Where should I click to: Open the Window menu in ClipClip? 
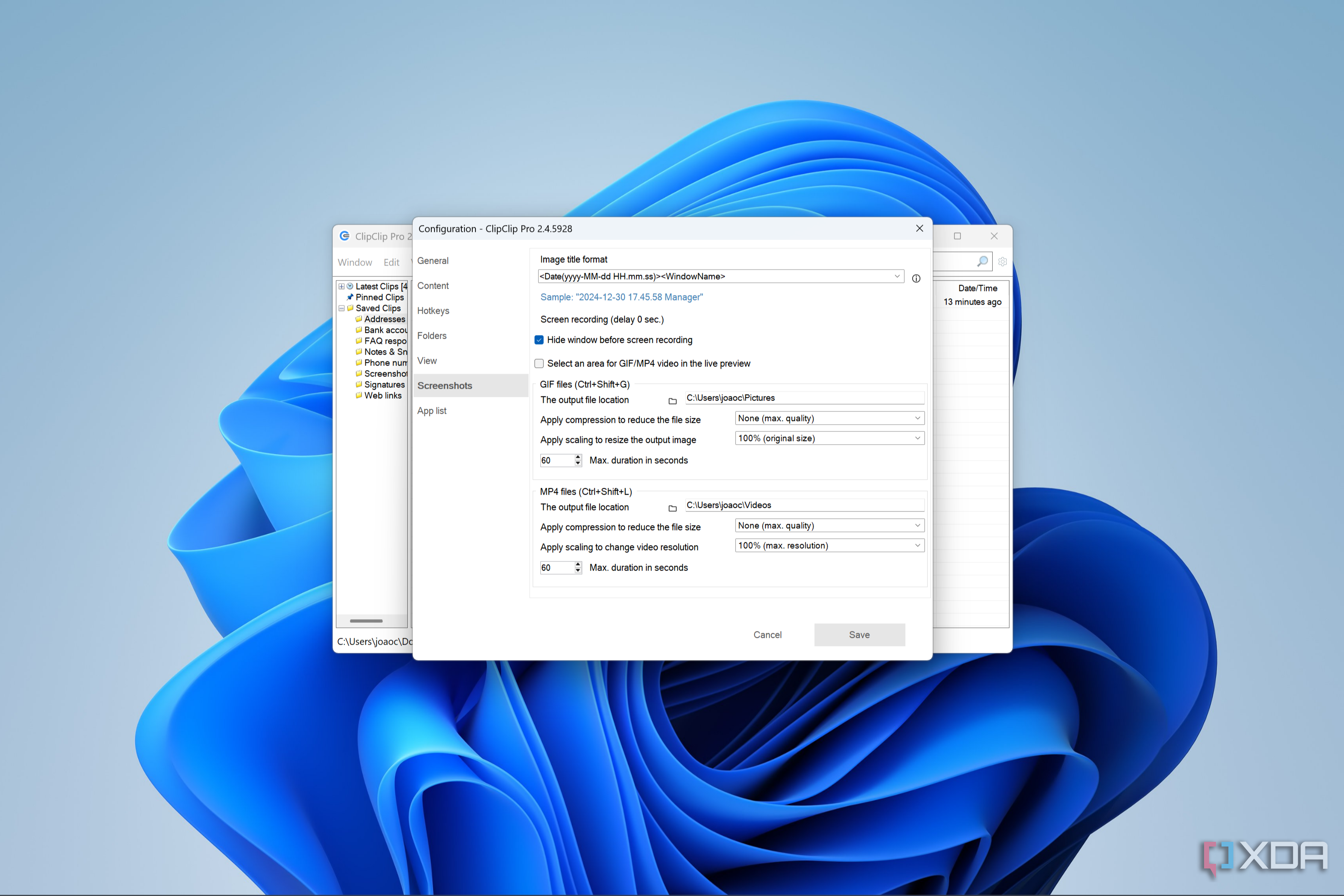pyautogui.click(x=355, y=262)
